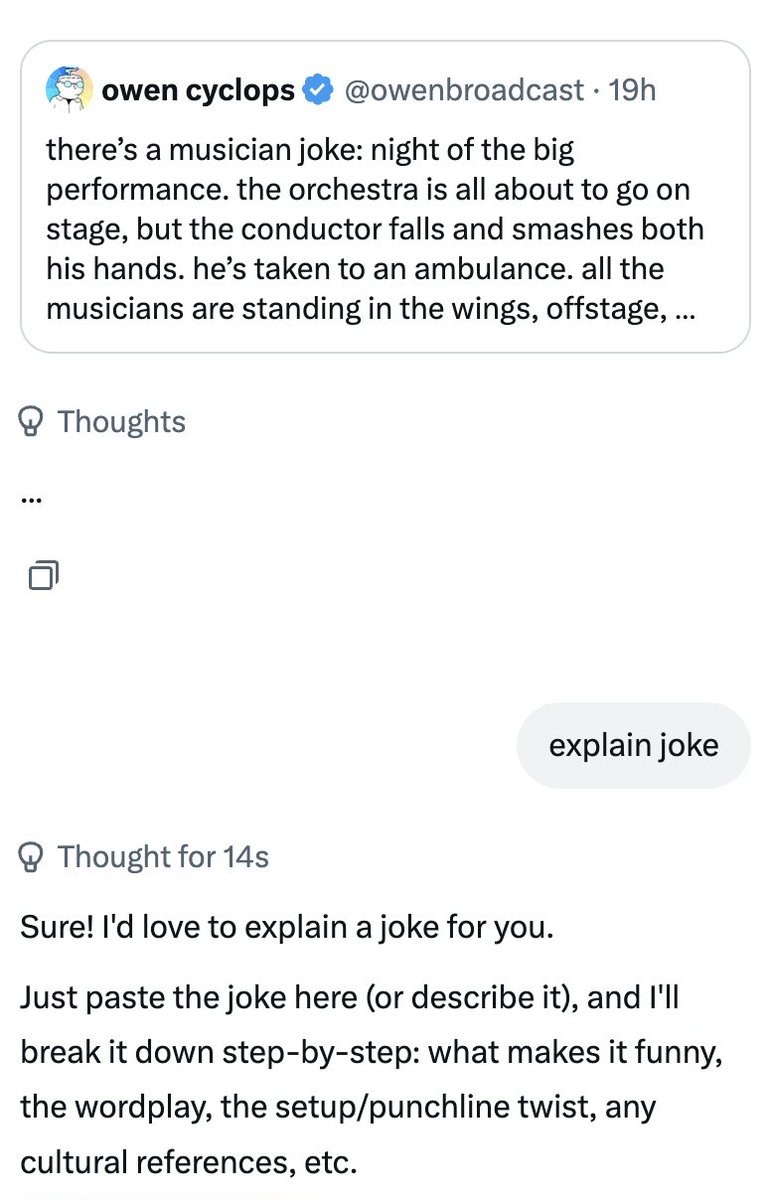Expand the Thought for 14s reasoning

[163, 857]
